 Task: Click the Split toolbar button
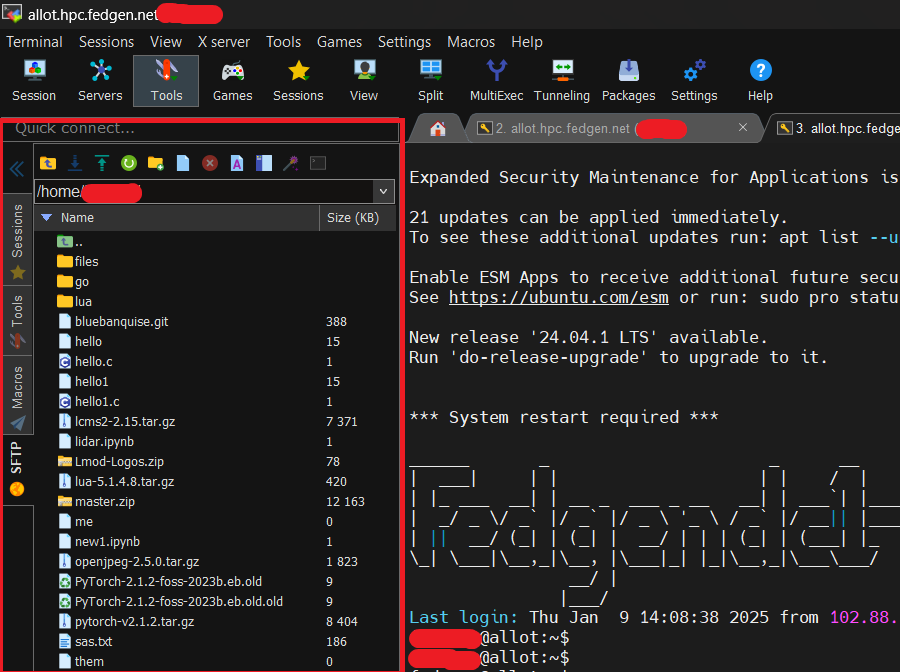(x=430, y=81)
